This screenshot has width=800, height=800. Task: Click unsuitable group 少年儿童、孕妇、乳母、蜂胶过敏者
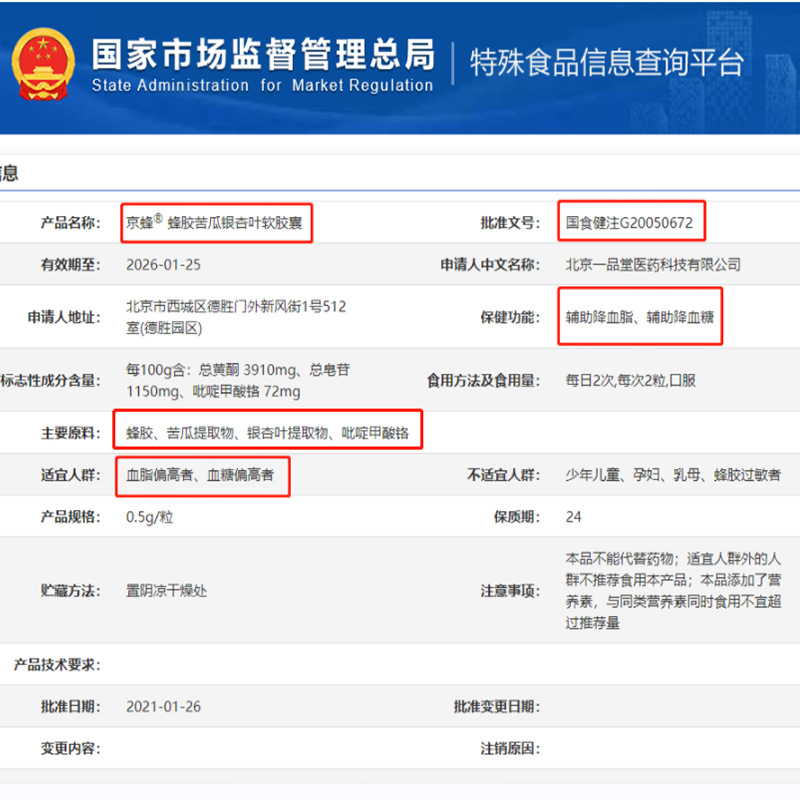(x=673, y=474)
